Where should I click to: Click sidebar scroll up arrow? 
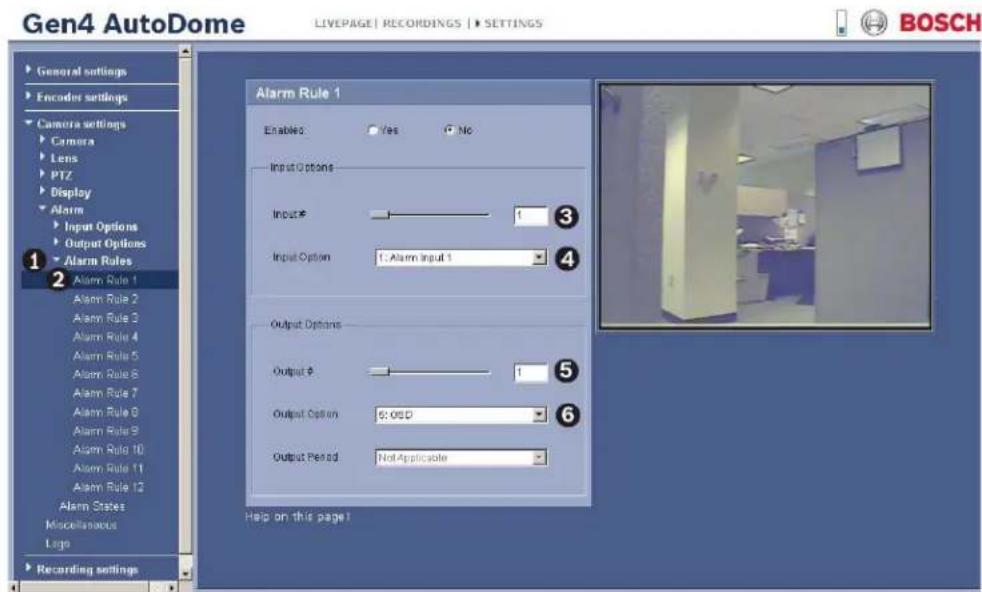(x=185, y=51)
